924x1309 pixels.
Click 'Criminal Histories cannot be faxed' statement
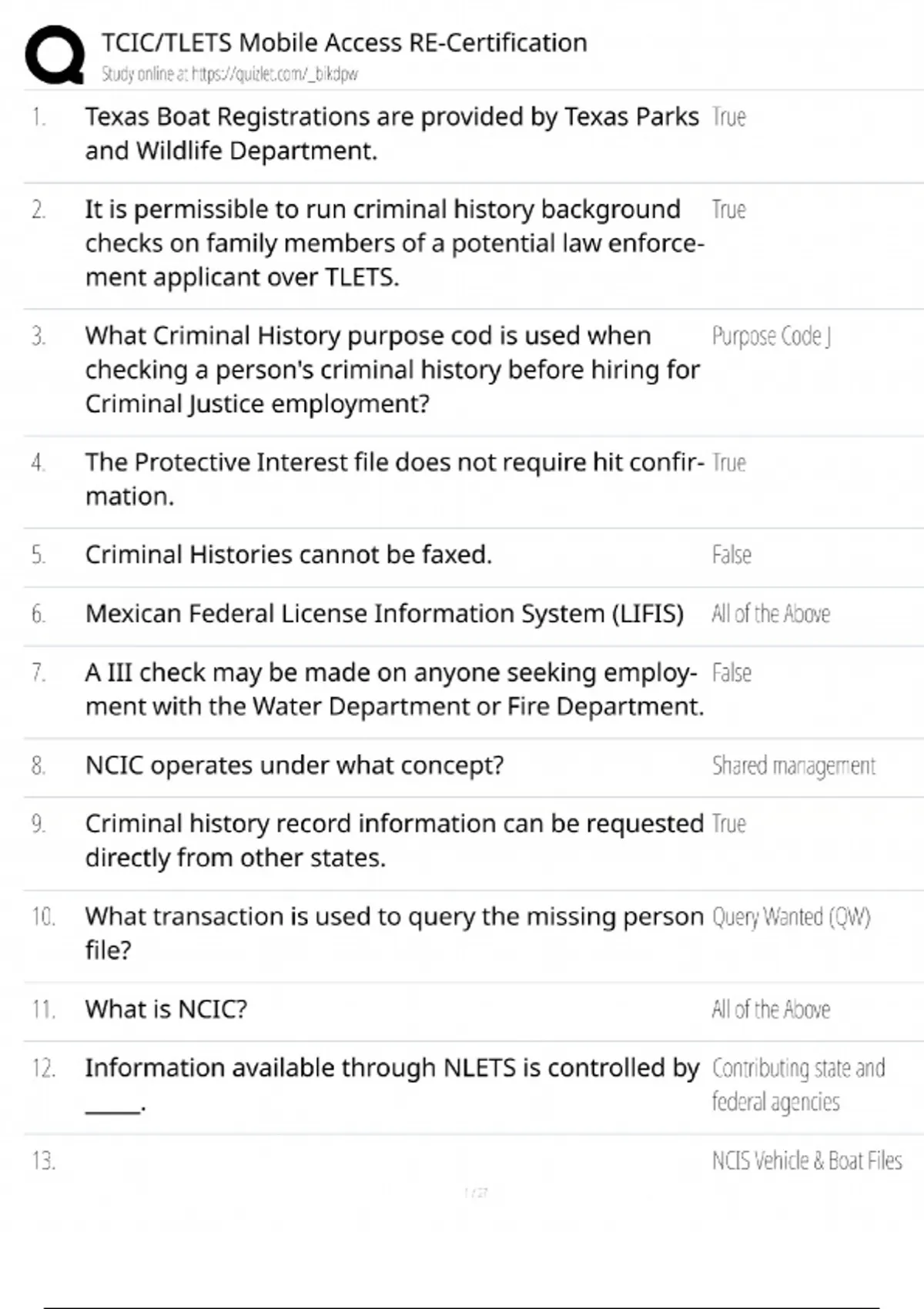click(x=288, y=554)
